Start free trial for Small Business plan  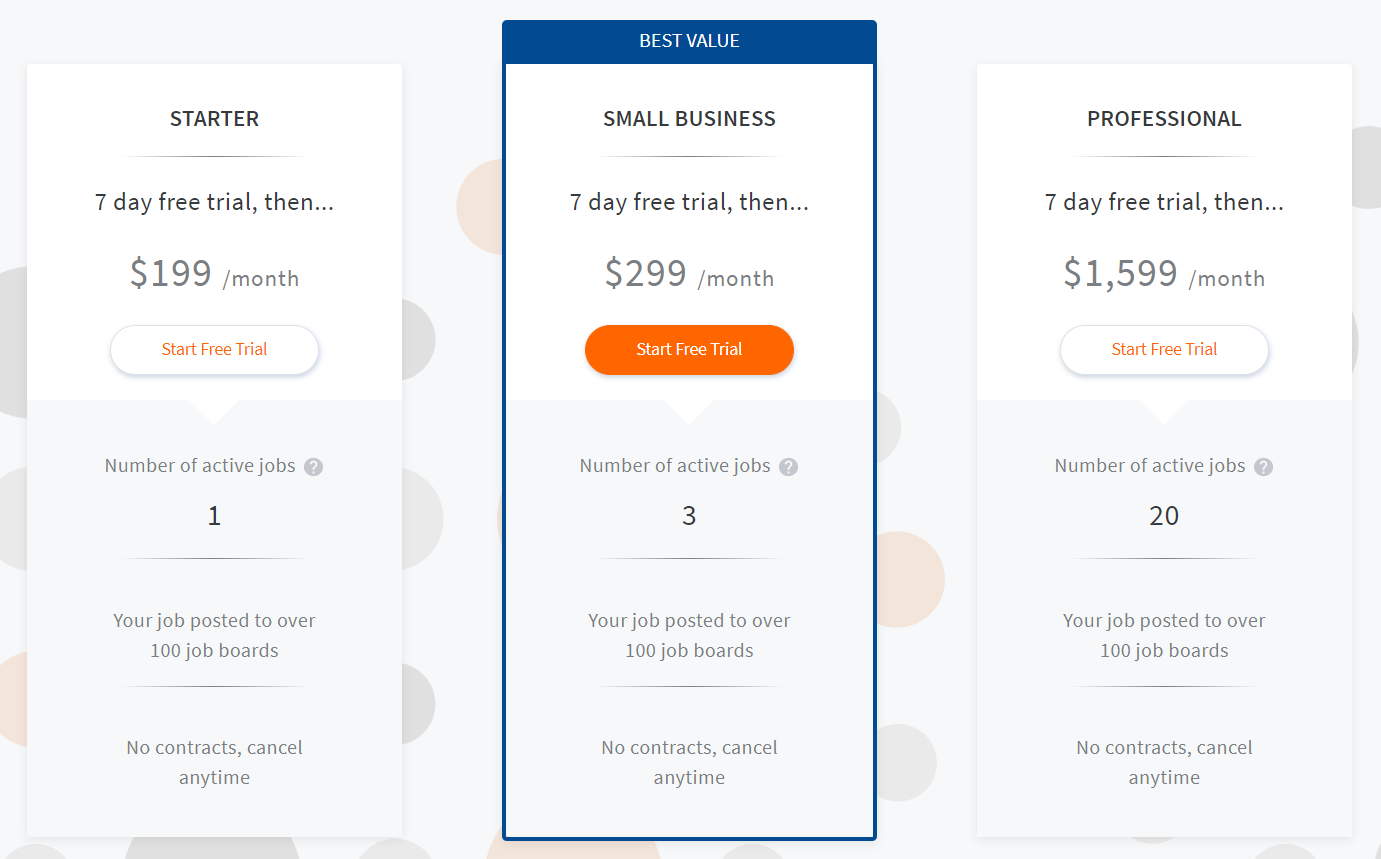(x=689, y=350)
